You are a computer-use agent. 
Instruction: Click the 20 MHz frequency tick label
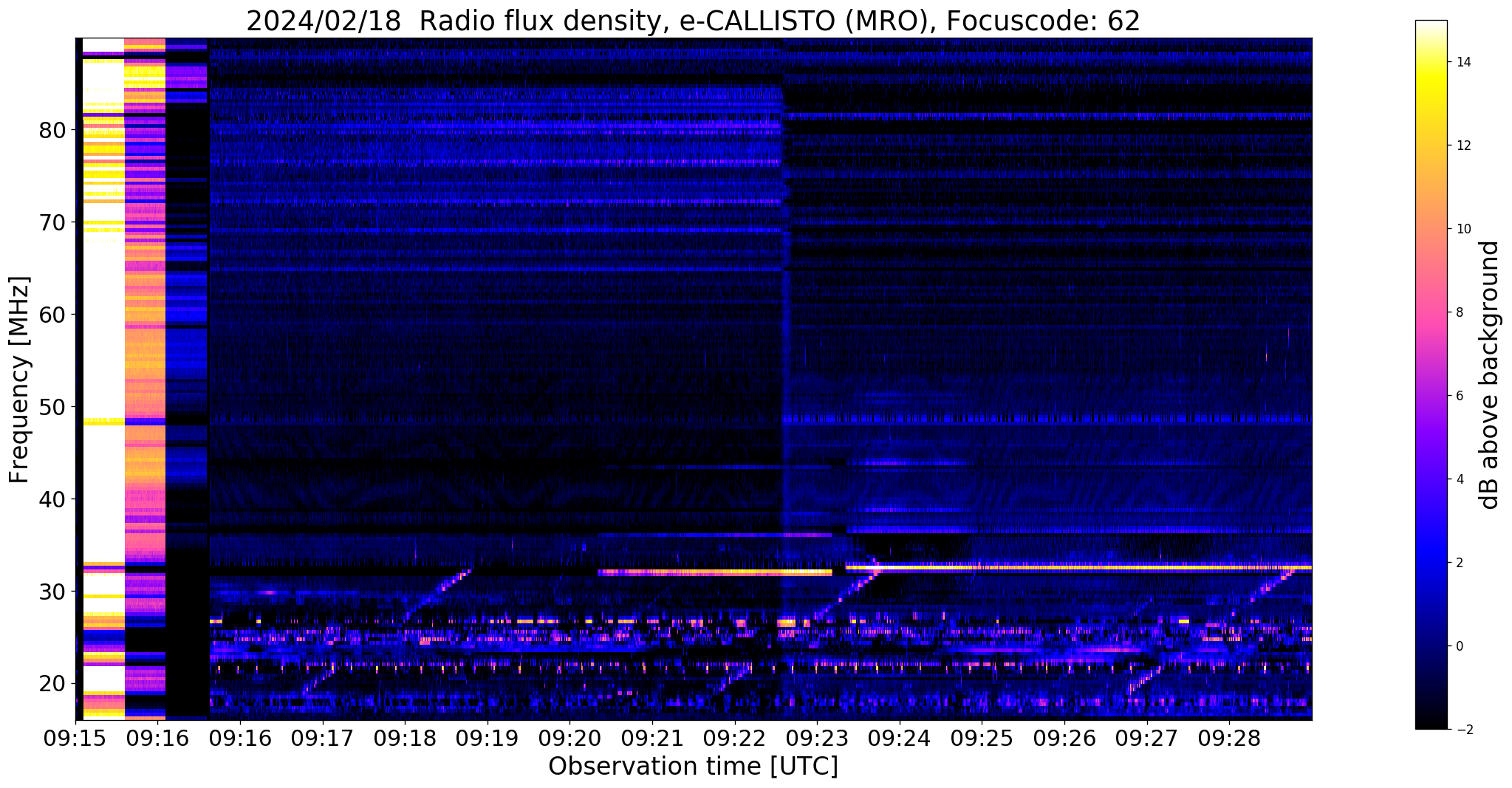point(52,684)
